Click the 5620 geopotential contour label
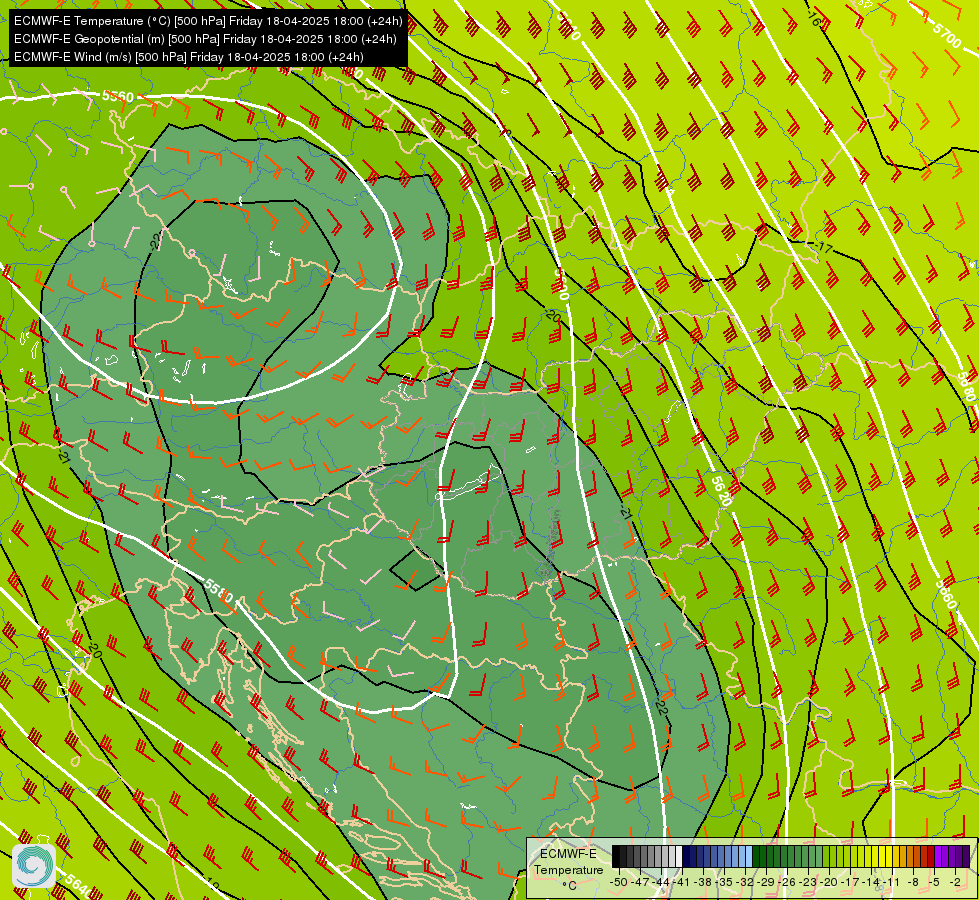Image resolution: width=979 pixels, height=900 pixels. pos(722,491)
